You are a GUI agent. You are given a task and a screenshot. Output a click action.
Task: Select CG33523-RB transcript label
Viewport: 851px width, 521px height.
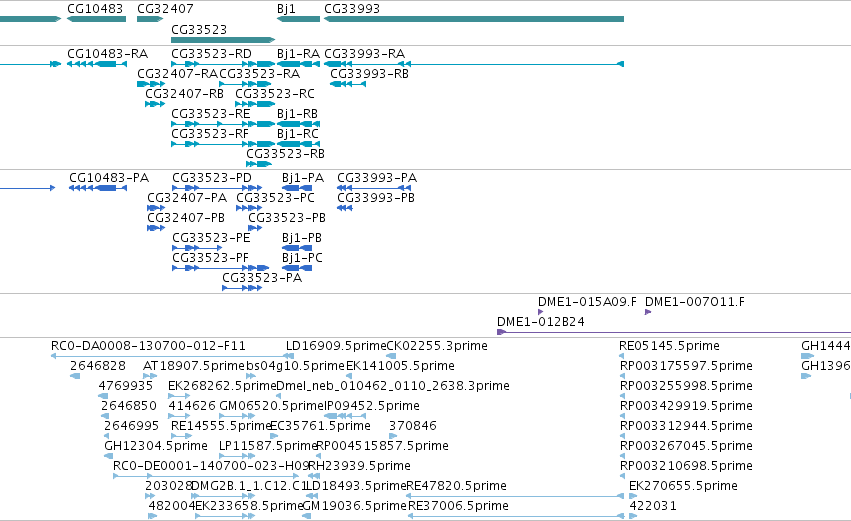click(285, 154)
